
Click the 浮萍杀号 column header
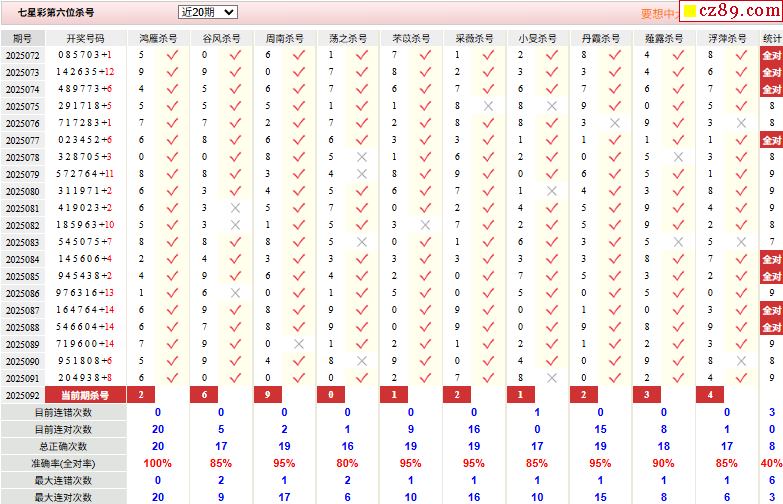[727, 38]
